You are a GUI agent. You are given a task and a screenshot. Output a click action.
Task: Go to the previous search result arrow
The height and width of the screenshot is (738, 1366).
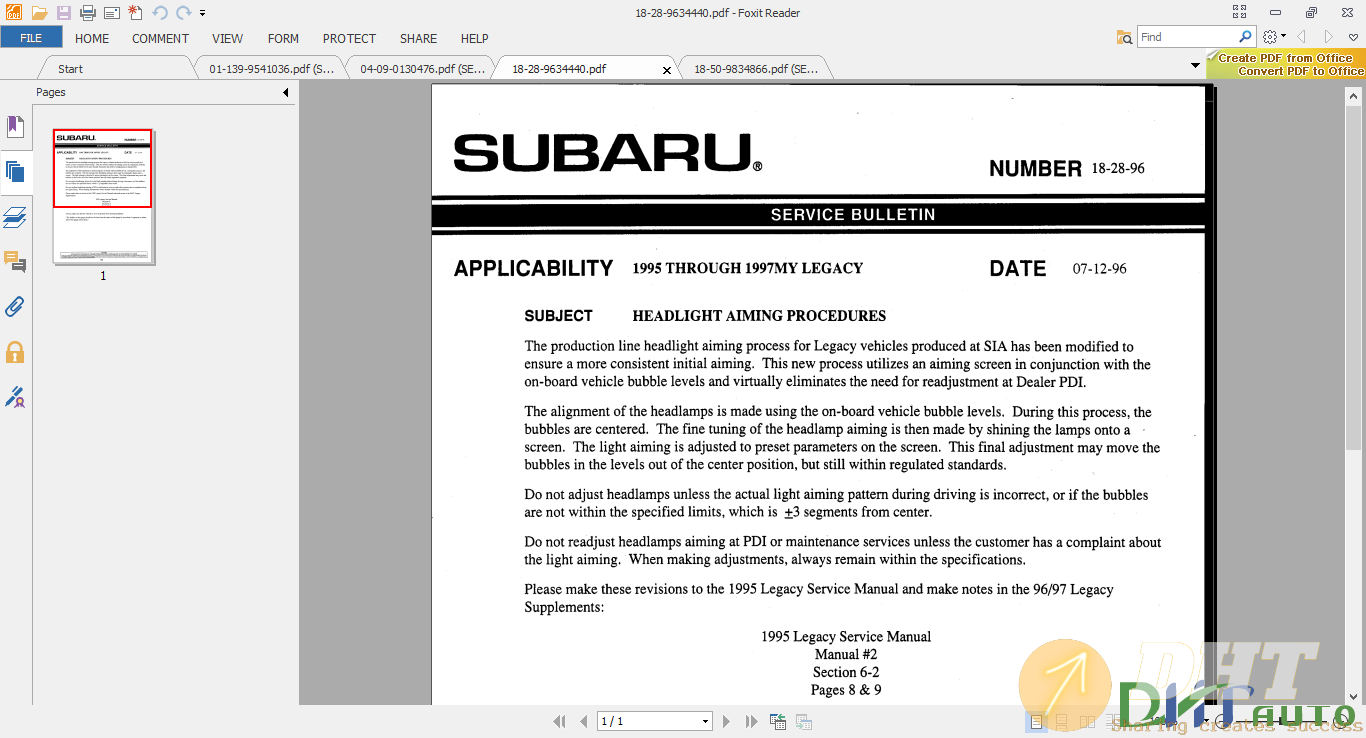[x=1302, y=37]
